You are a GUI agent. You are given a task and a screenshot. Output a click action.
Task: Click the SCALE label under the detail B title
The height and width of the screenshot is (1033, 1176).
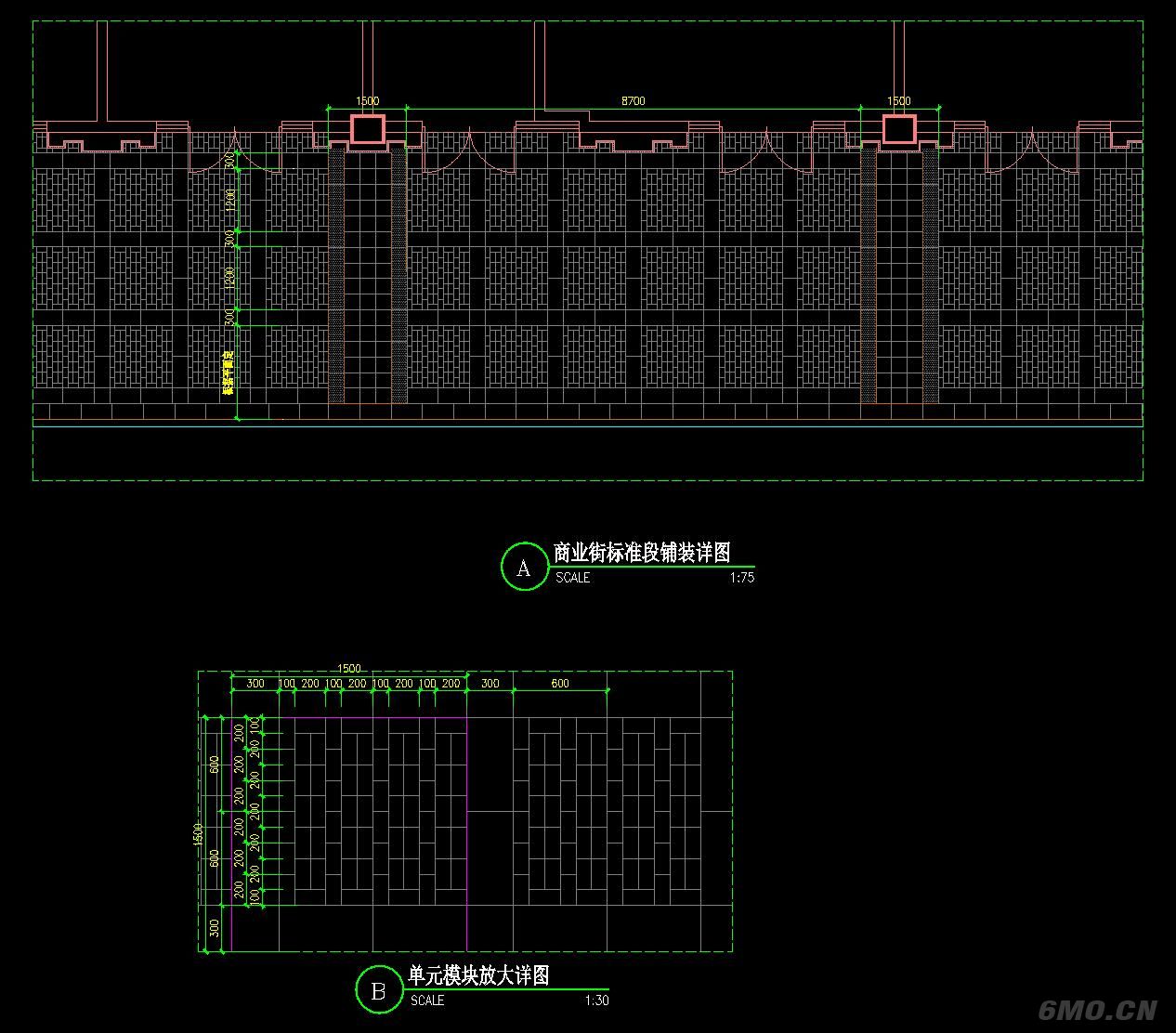click(427, 1000)
